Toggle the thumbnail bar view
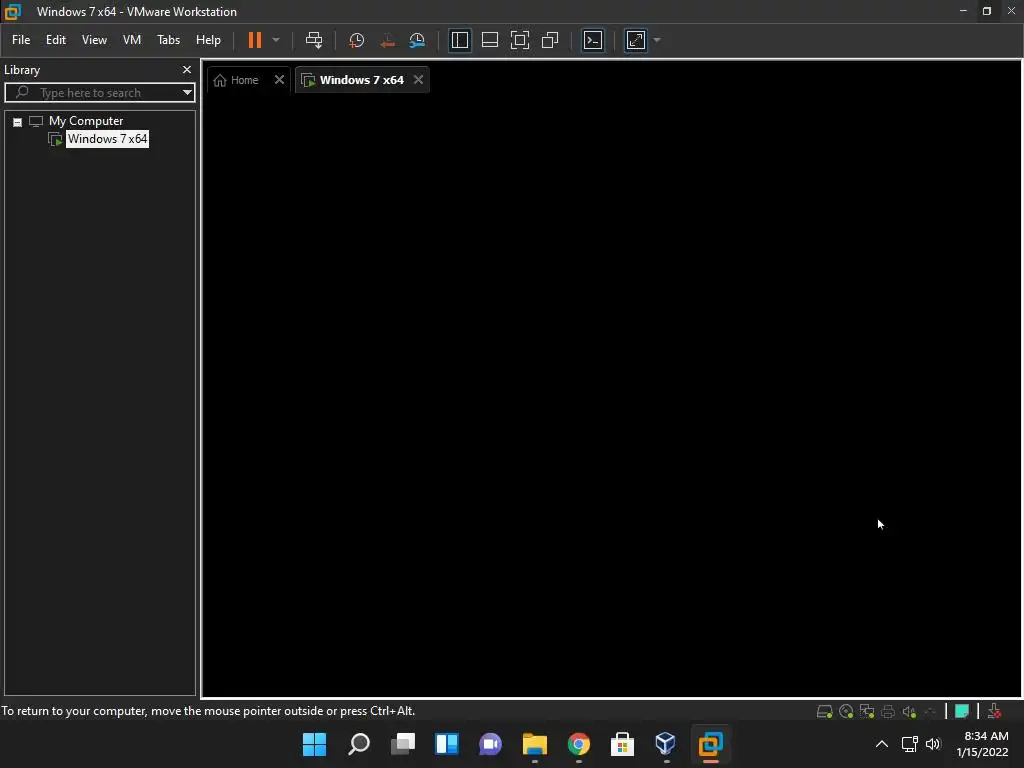This screenshot has width=1024, height=768. click(x=490, y=40)
